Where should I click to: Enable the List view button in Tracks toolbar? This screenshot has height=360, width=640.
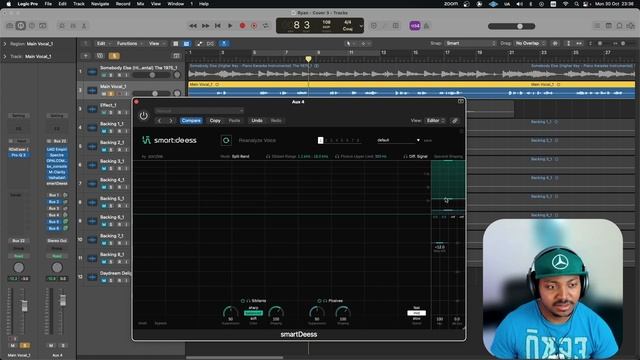[x=176, y=44]
